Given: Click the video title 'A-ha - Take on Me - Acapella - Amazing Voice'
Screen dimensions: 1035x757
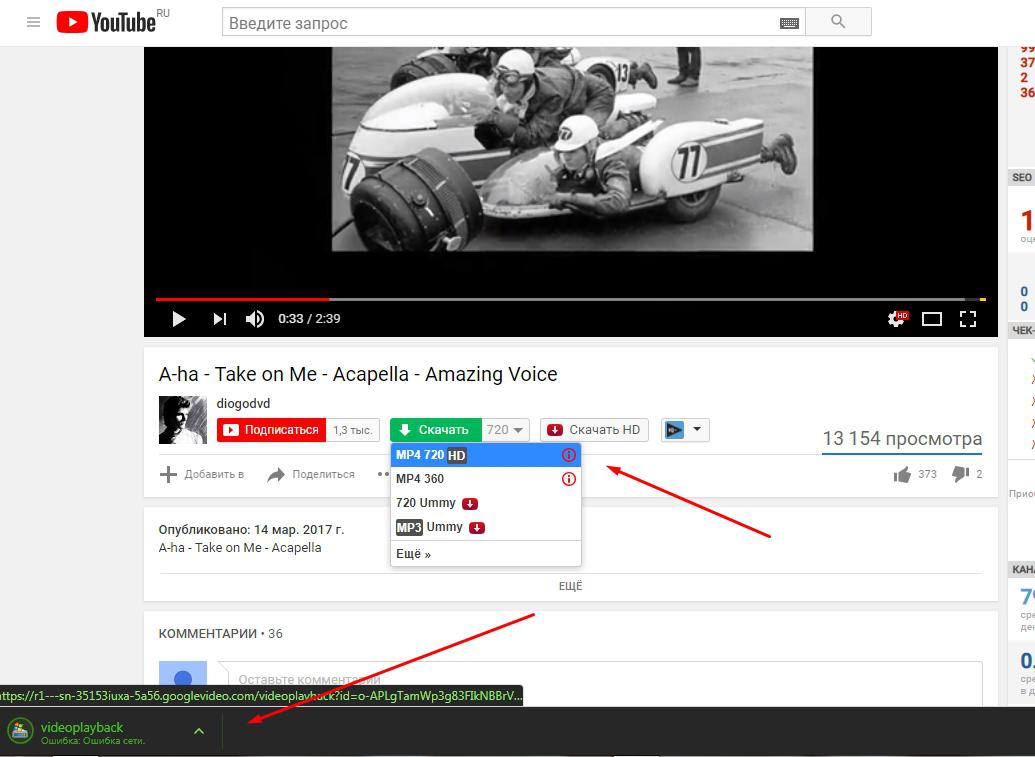Looking at the screenshot, I should (x=358, y=374).
